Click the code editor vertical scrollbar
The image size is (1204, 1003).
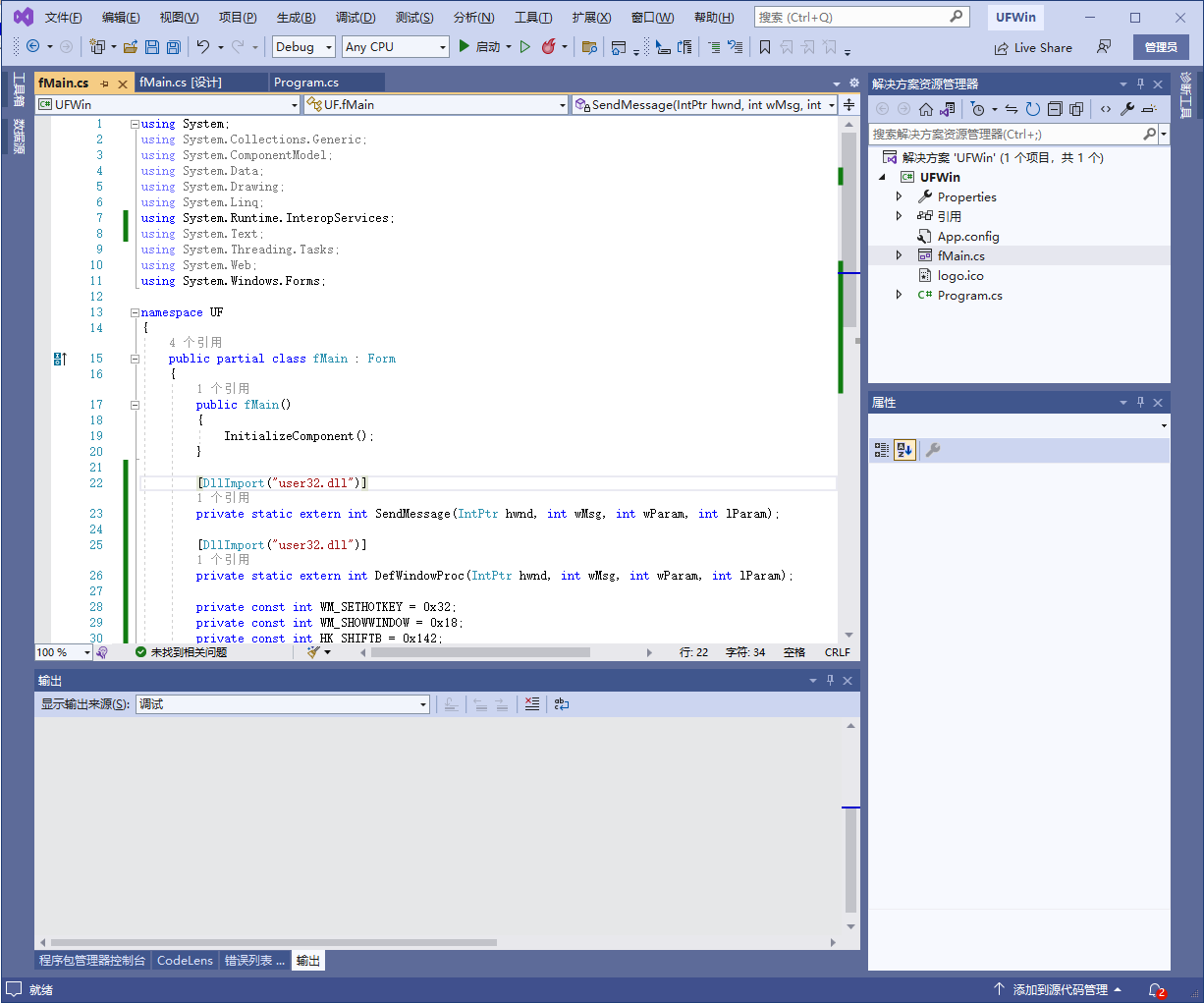(x=849, y=228)
